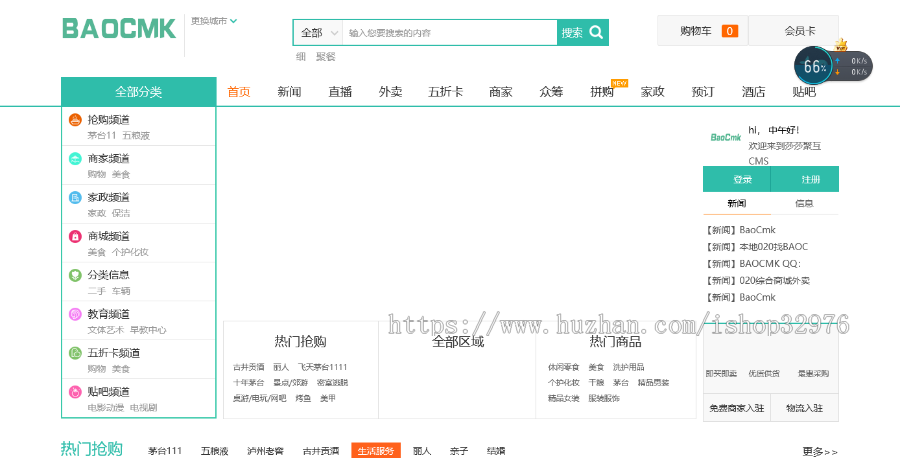The height and width of the screenshot is (460, 900).
Task: Click 电视剧 under 贴吧频道
Action: click(143, 408)
